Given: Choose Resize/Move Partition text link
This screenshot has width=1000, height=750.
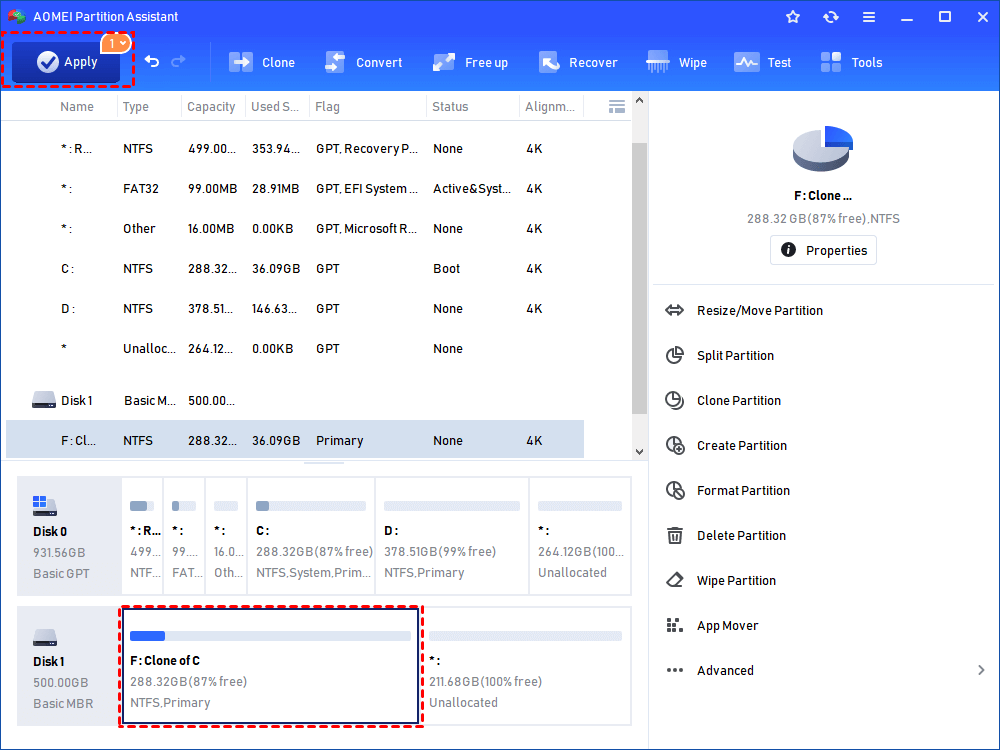Looking at the screenshot, I should coord(760,311).
